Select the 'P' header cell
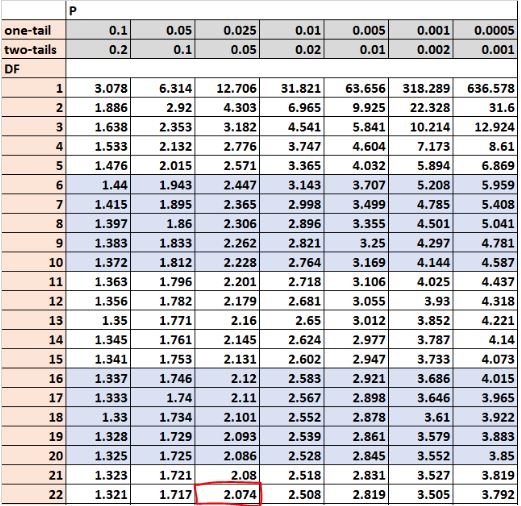Viewport: 521px width, 506px height. 291,11
